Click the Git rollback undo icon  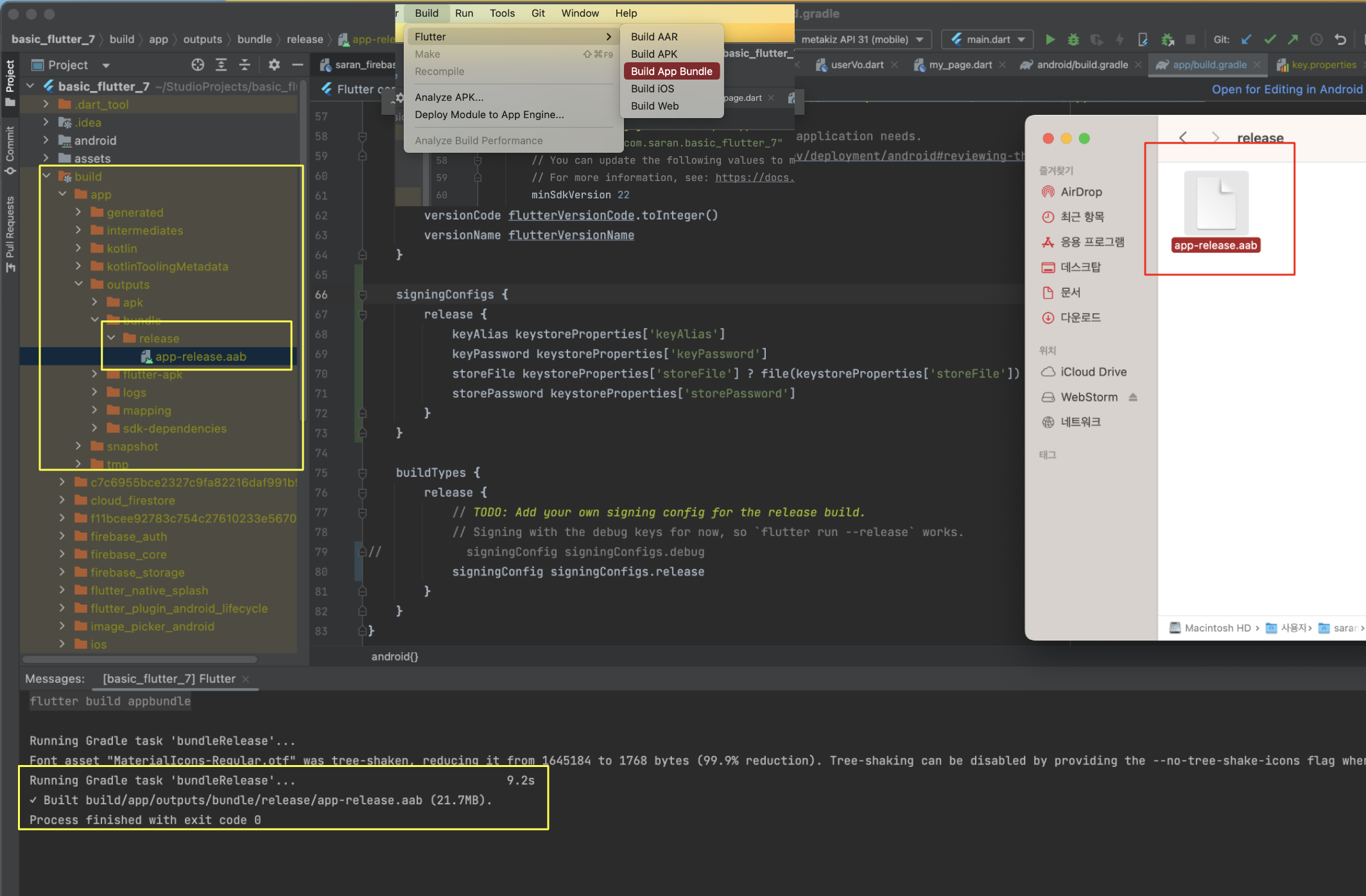[x=1340, y=39]
